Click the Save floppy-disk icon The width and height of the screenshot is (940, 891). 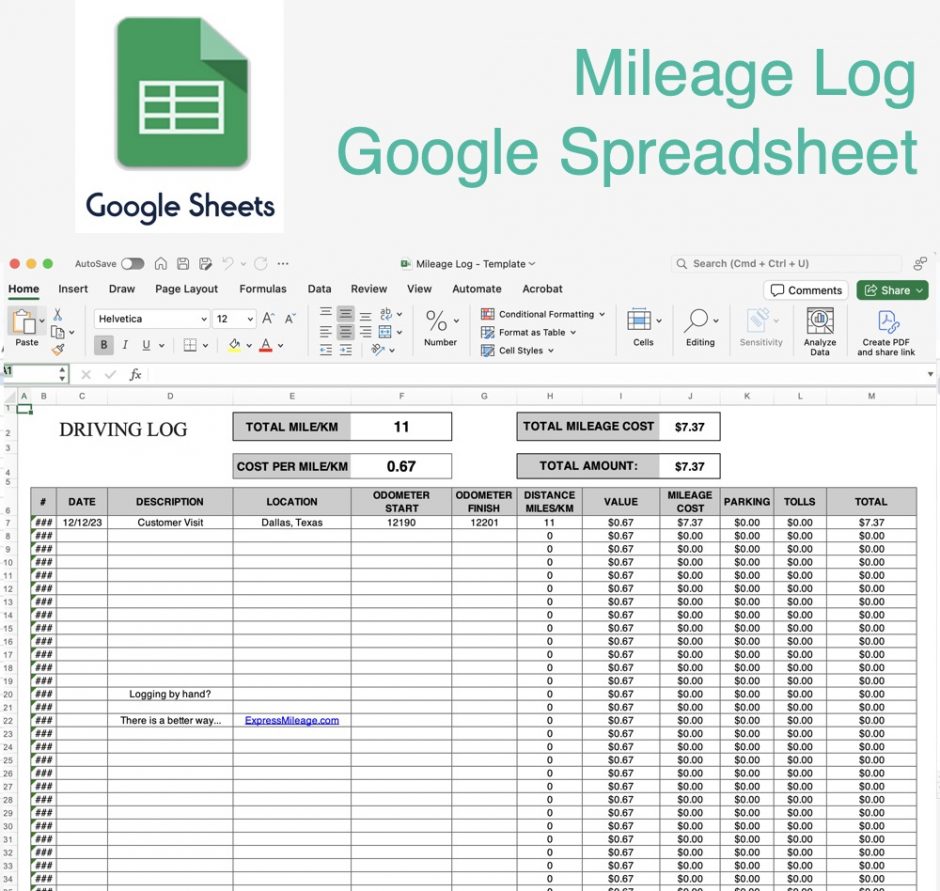[x=183, y=264]
